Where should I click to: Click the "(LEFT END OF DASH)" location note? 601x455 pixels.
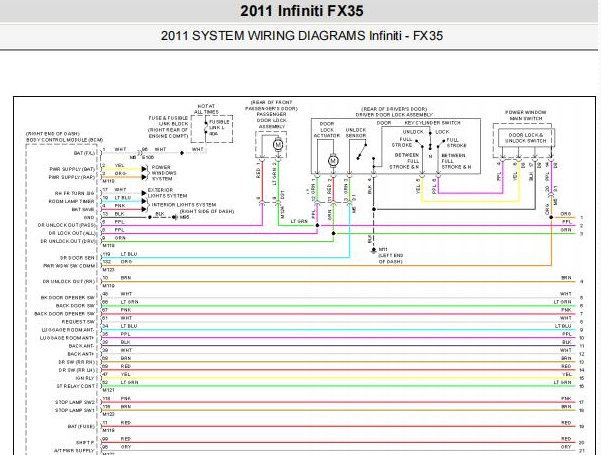pyautogui.click(x=391, y=258)
